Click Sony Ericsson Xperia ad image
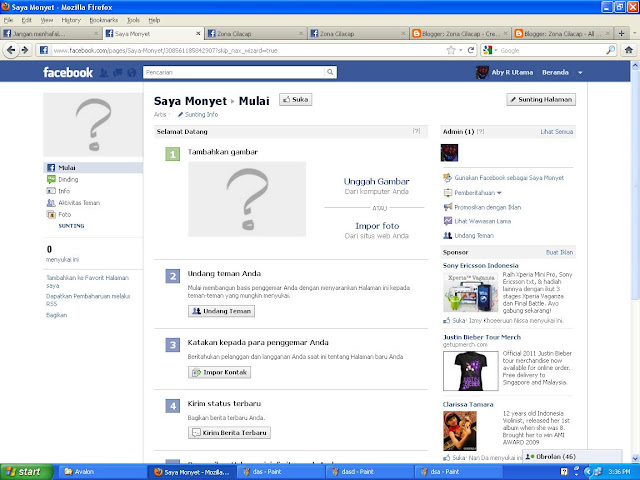640x480 pixels. coord(471,292)
